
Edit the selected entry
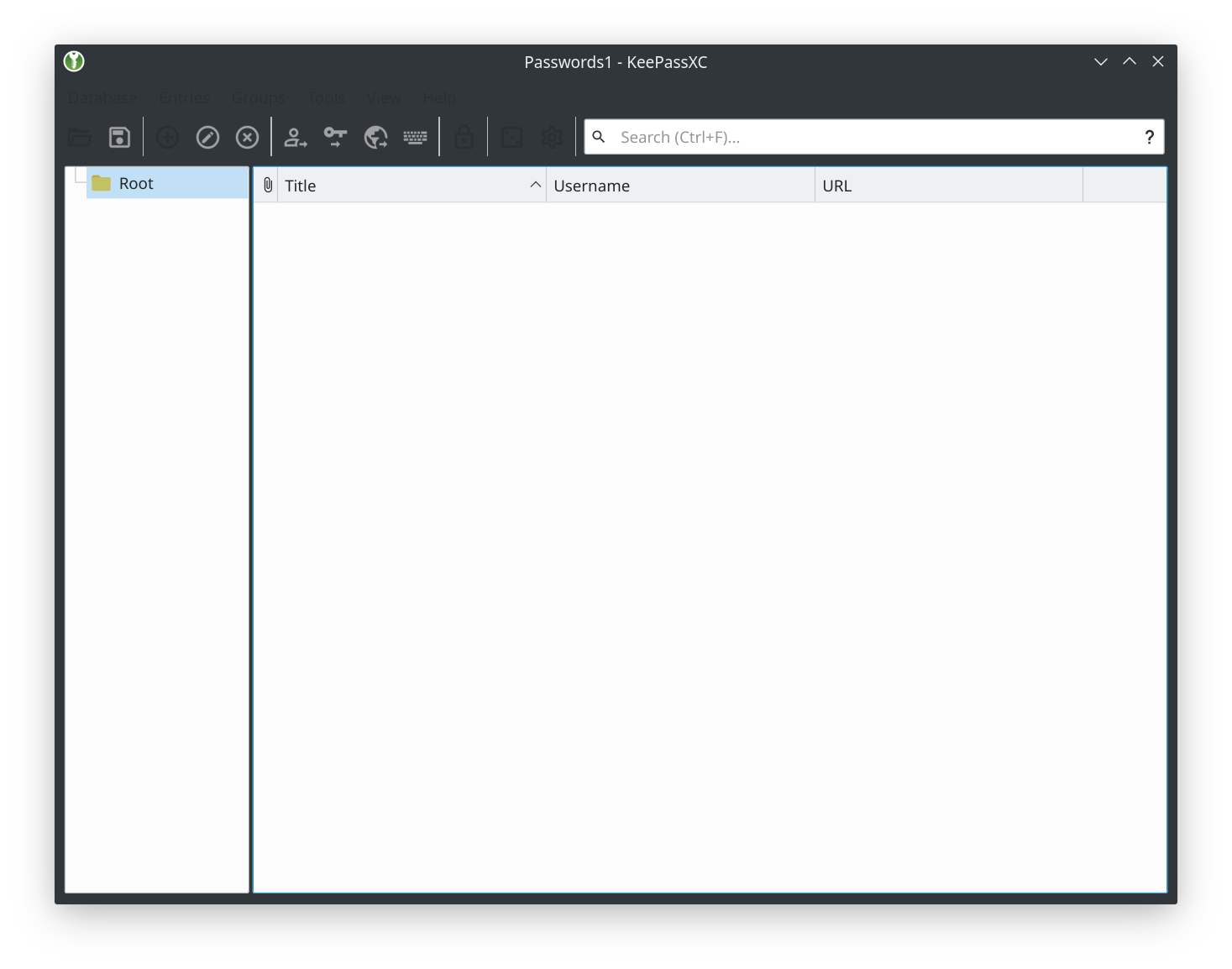[207, 137]
